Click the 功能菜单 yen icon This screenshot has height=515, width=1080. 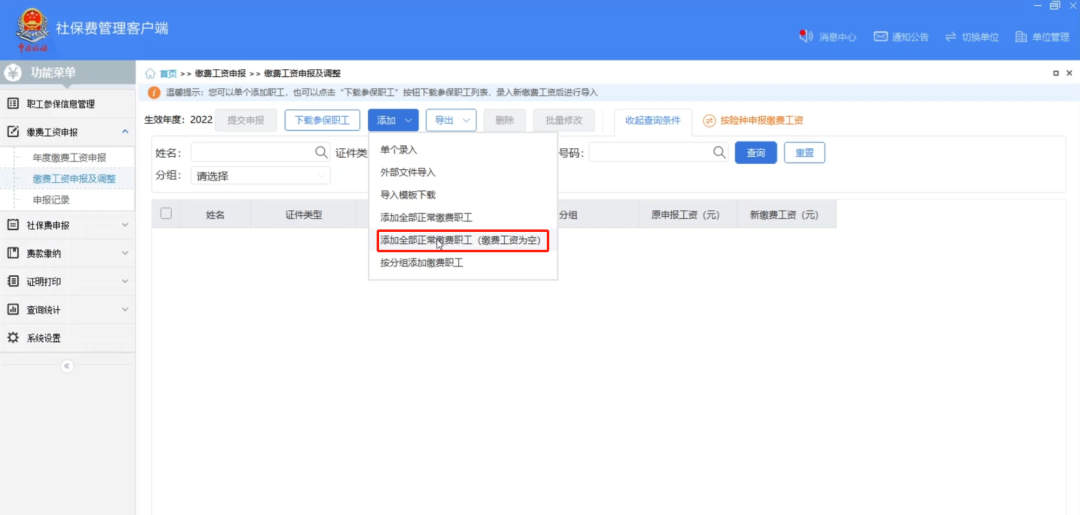[x=14, y=72]
